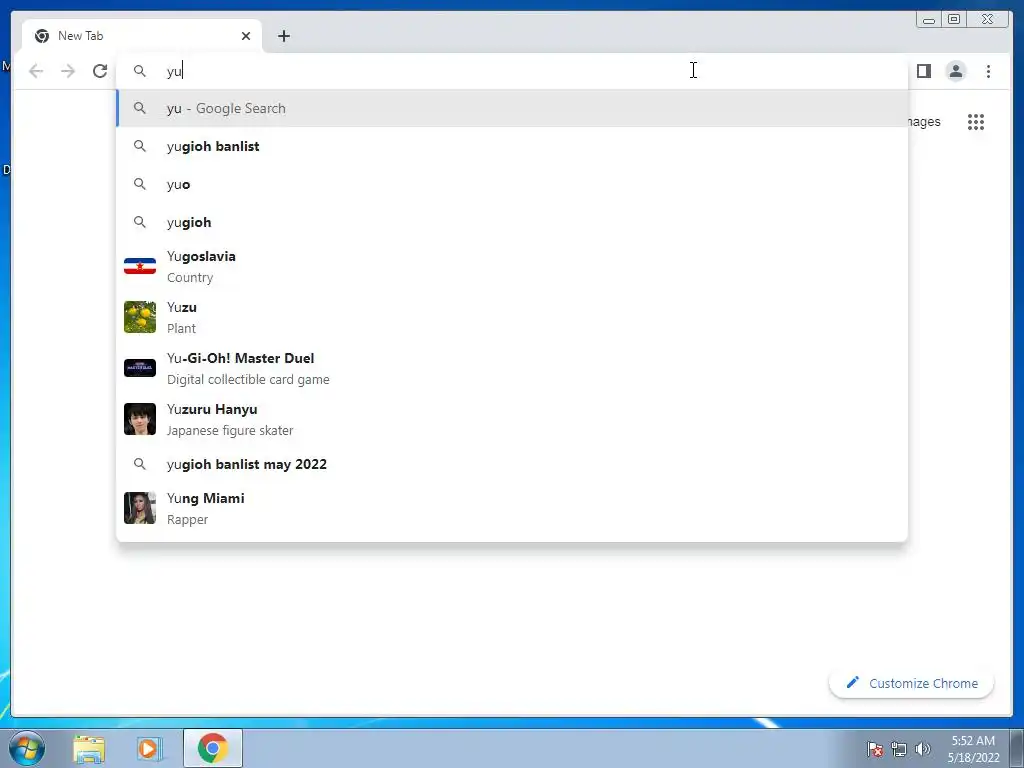This screenshot has width=1024, height=768.
Task: Click the volume speaker tray icon
Action: 922,749
